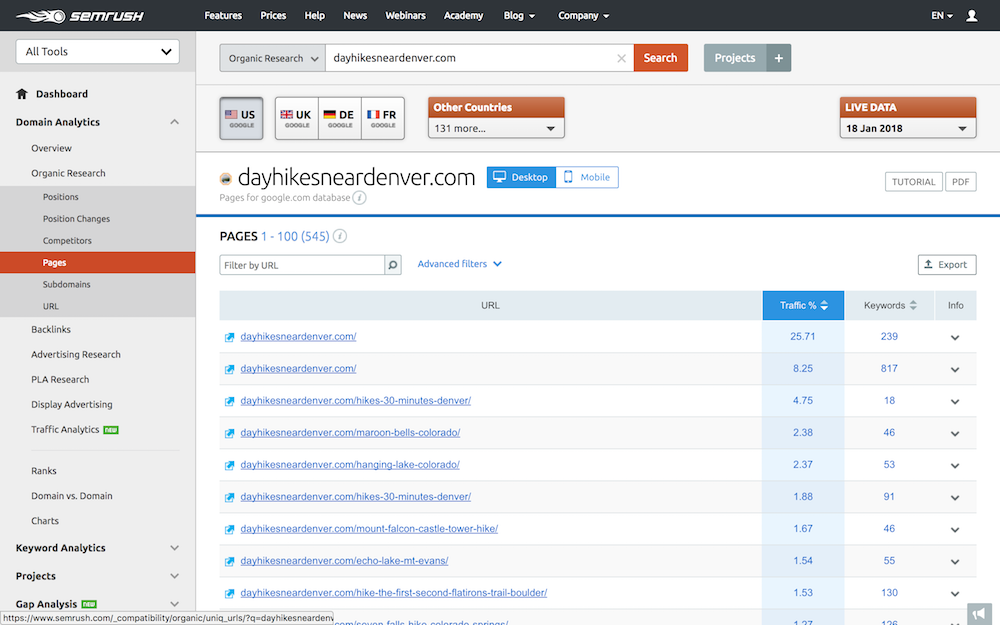Click the Filter by URL magnifier icon

click(x=393, y=265)
